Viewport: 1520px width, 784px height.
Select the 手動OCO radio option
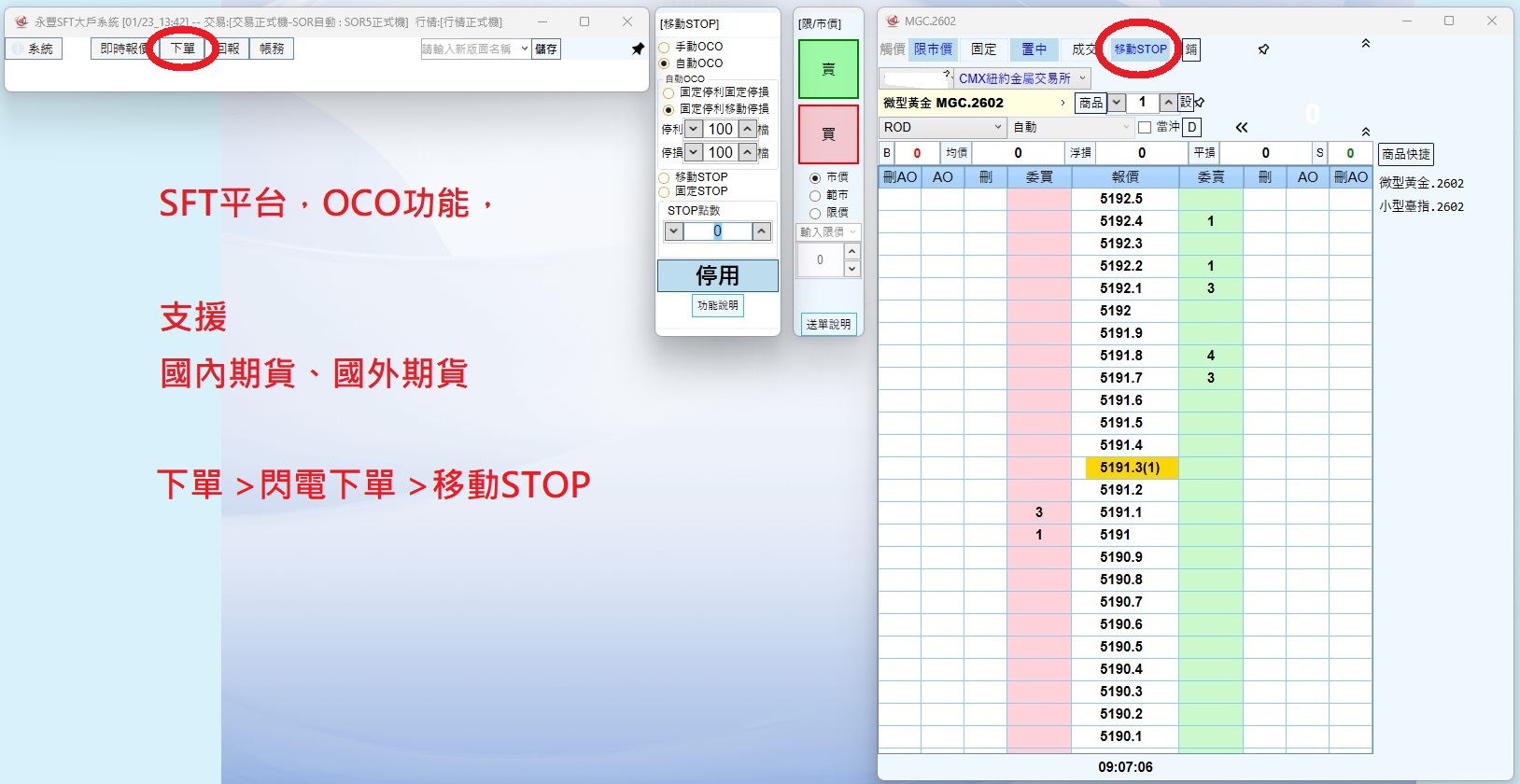coord(665,47)
